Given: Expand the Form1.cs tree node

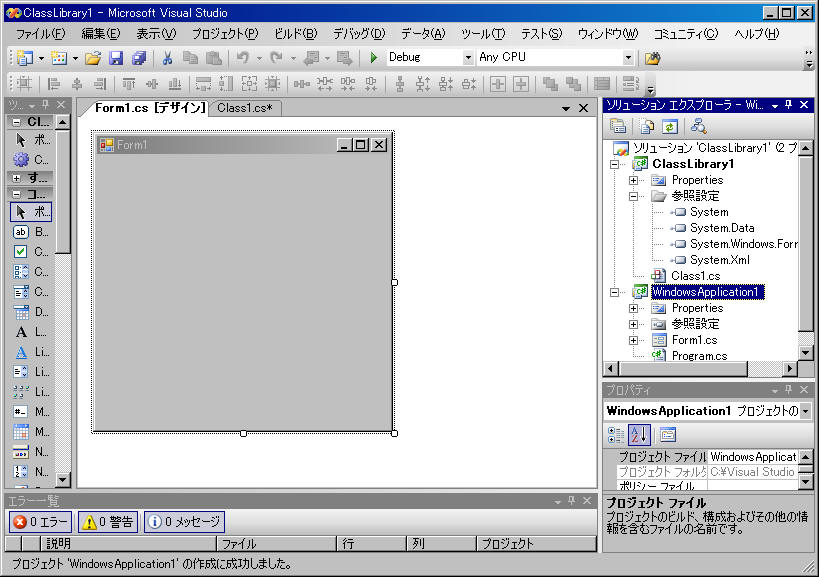Looking at the screenshot, I should [x=633, y=340].
